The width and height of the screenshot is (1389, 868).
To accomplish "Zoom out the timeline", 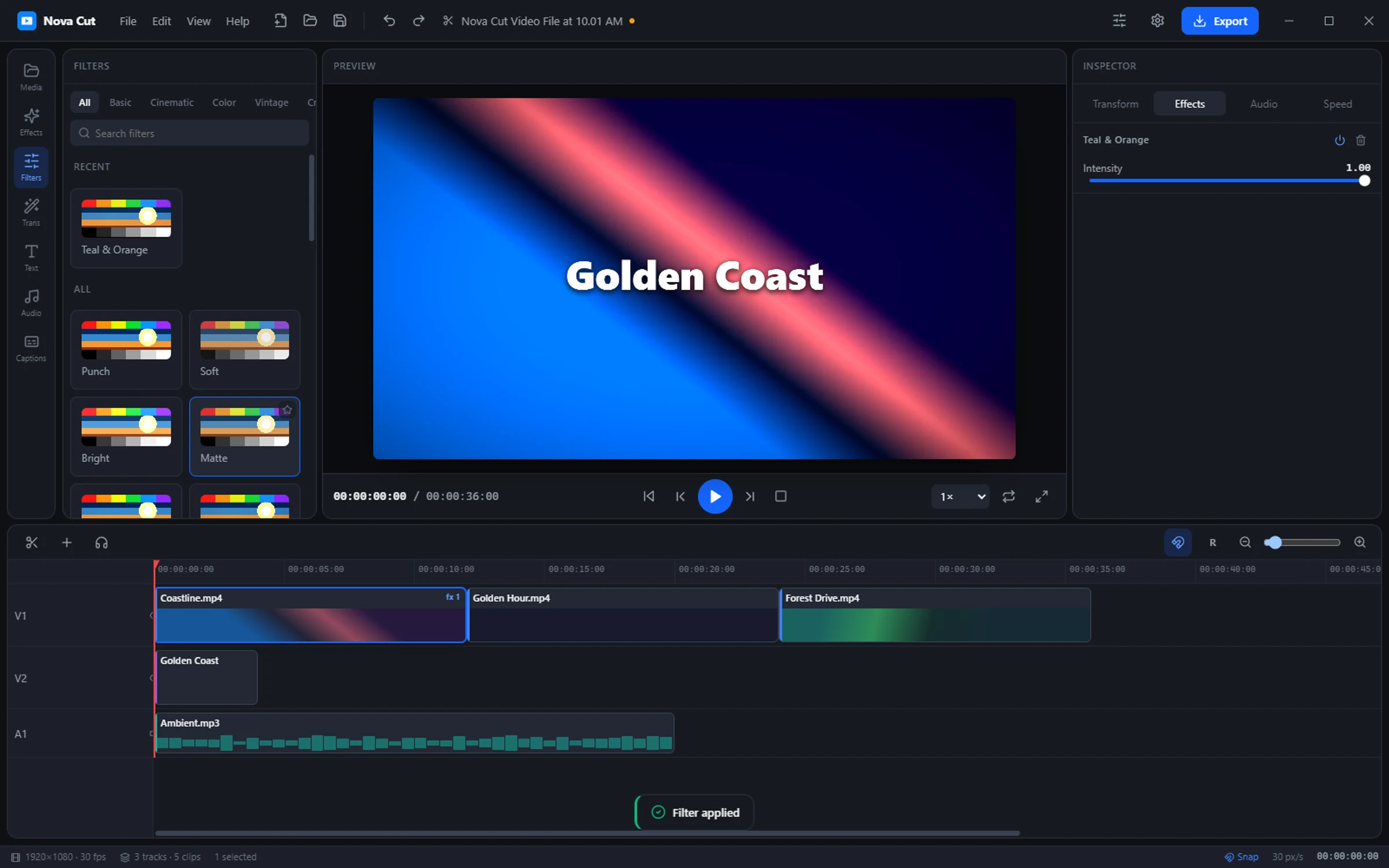I will tap(1245, 542).
